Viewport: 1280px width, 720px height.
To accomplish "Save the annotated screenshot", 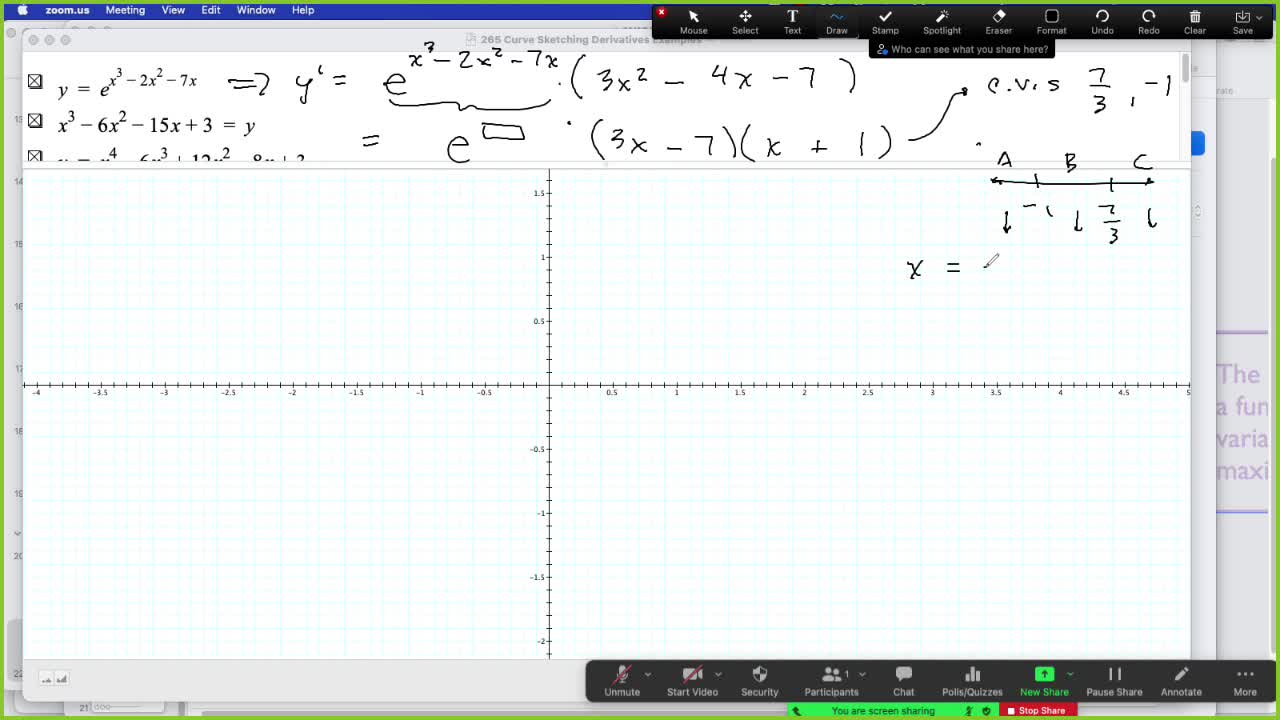I will [x=1242, y=21].
